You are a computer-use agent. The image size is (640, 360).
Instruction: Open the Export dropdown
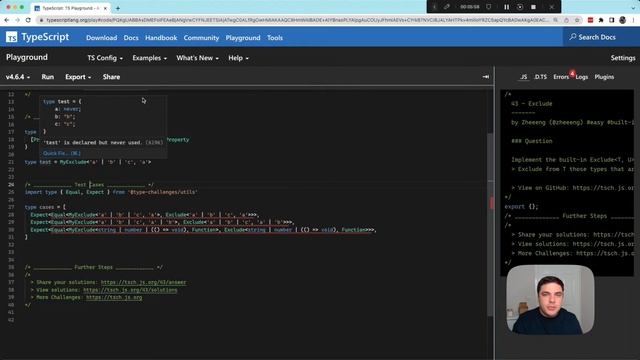(x=78, y=77)
